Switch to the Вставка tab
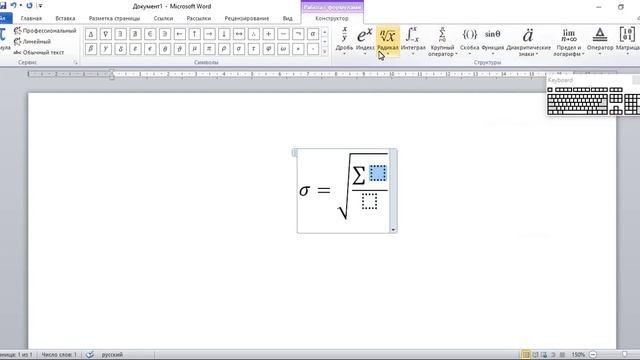Image resolution: width=640 pixels, height=360 pixels. coord(65,18)
